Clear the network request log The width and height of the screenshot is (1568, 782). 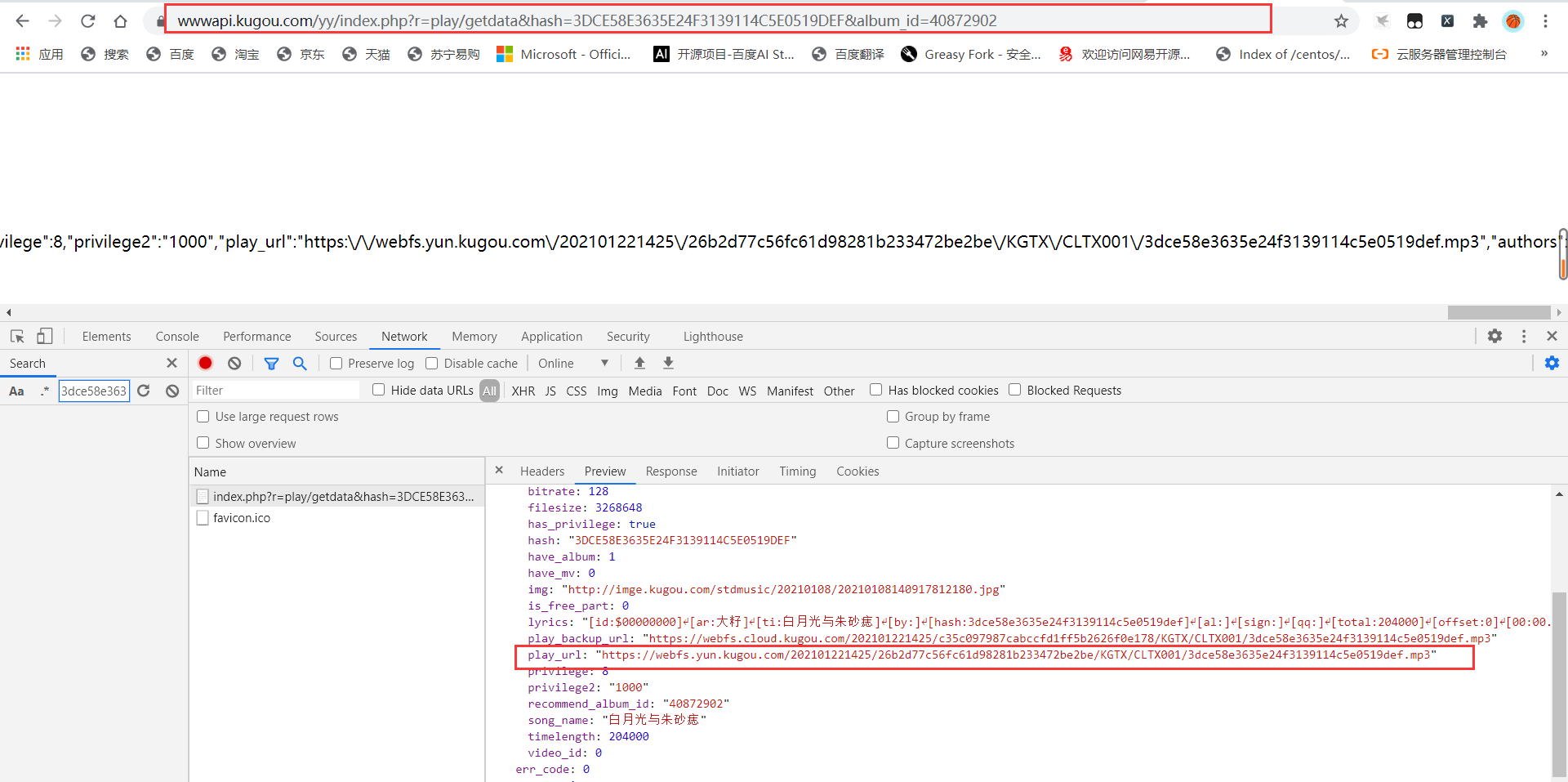(234, 363)
